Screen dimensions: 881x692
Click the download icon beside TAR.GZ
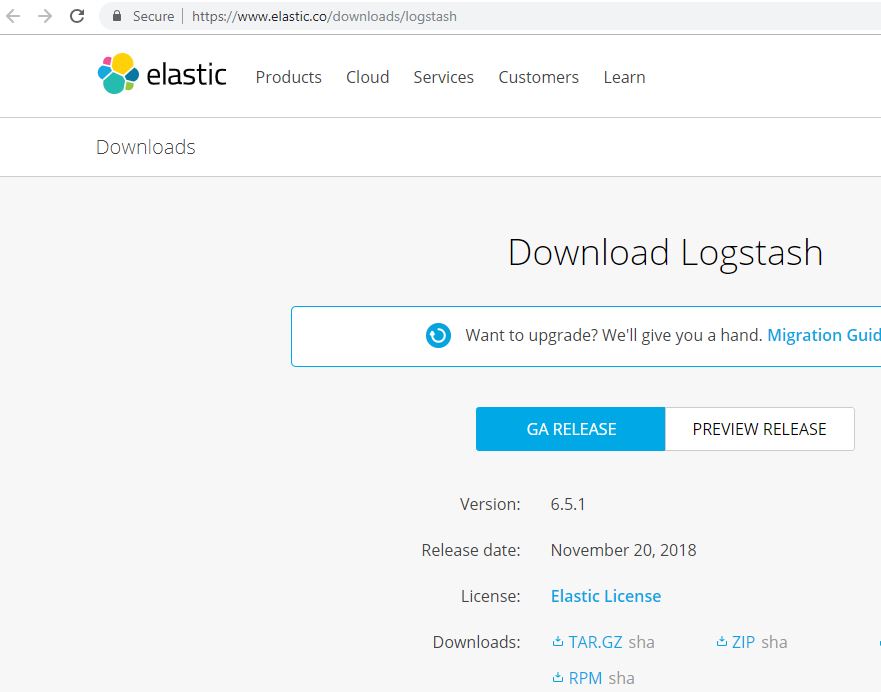coord(558,641)
